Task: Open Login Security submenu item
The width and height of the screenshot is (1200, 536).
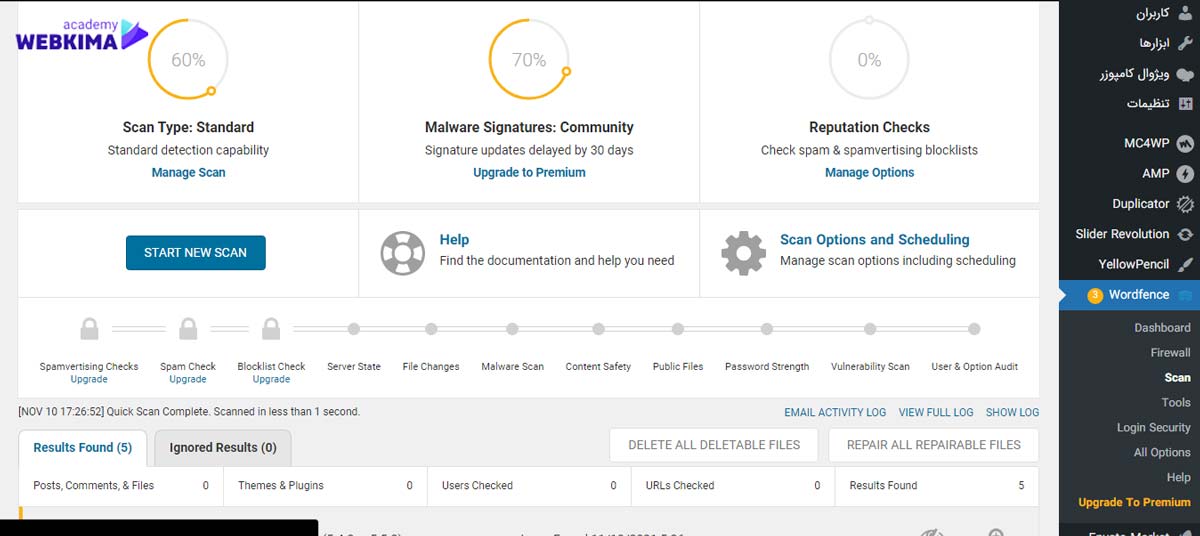Action: (x=1154, y=427)
